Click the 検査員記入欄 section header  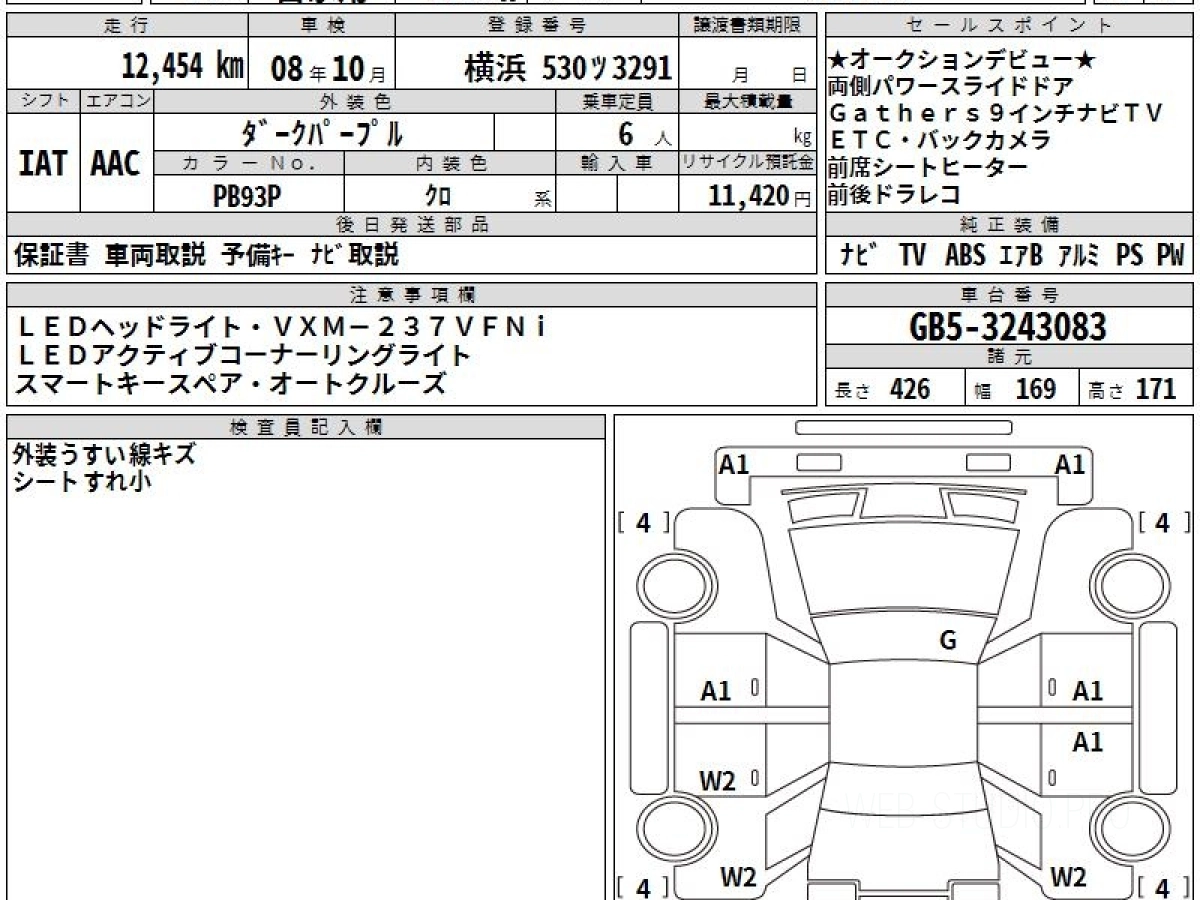point(305,427)
